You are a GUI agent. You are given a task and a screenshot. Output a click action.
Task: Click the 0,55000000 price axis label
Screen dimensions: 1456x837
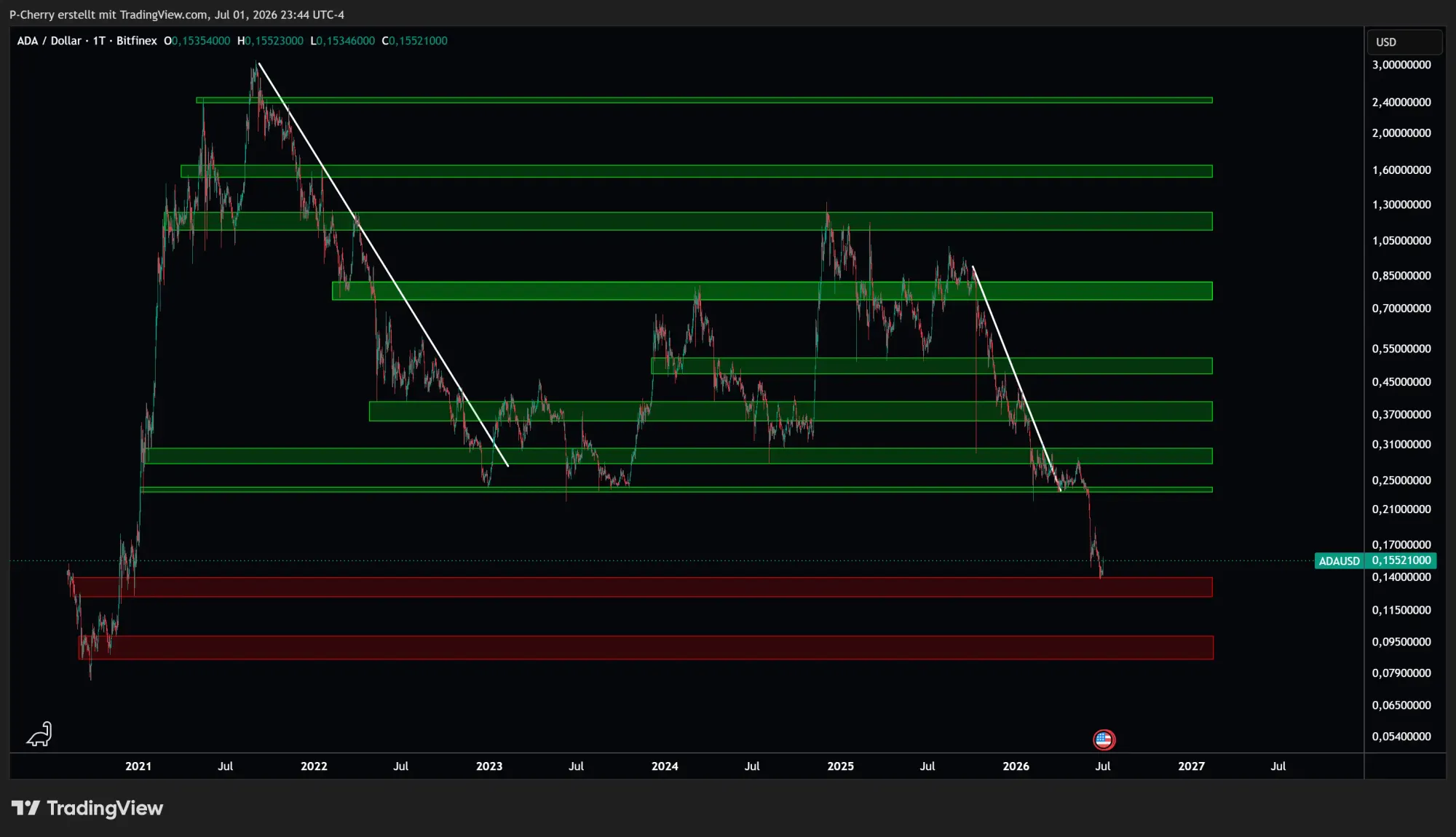click(x=1401, y=349)
